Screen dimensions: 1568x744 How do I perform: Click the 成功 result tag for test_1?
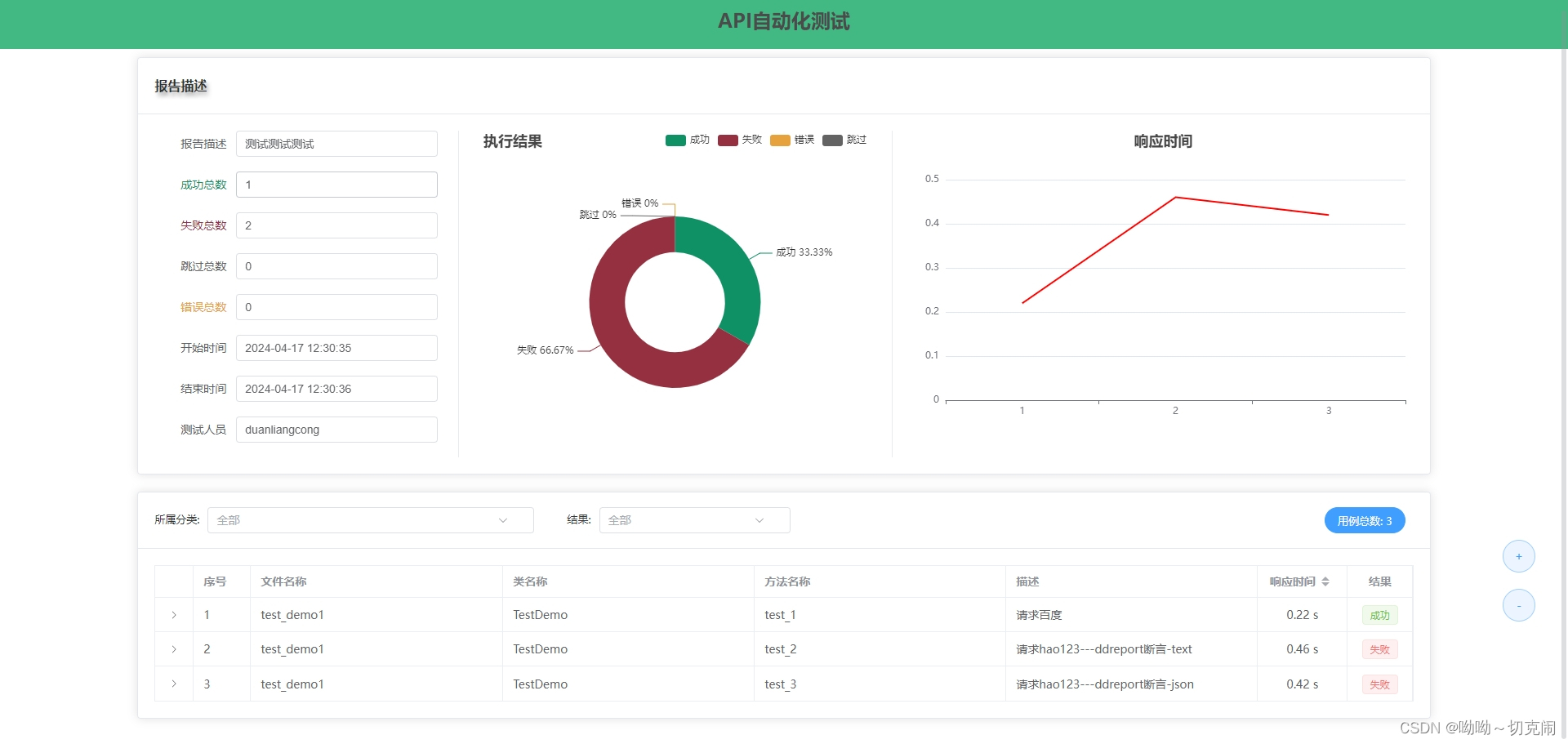pos(1379,615)
